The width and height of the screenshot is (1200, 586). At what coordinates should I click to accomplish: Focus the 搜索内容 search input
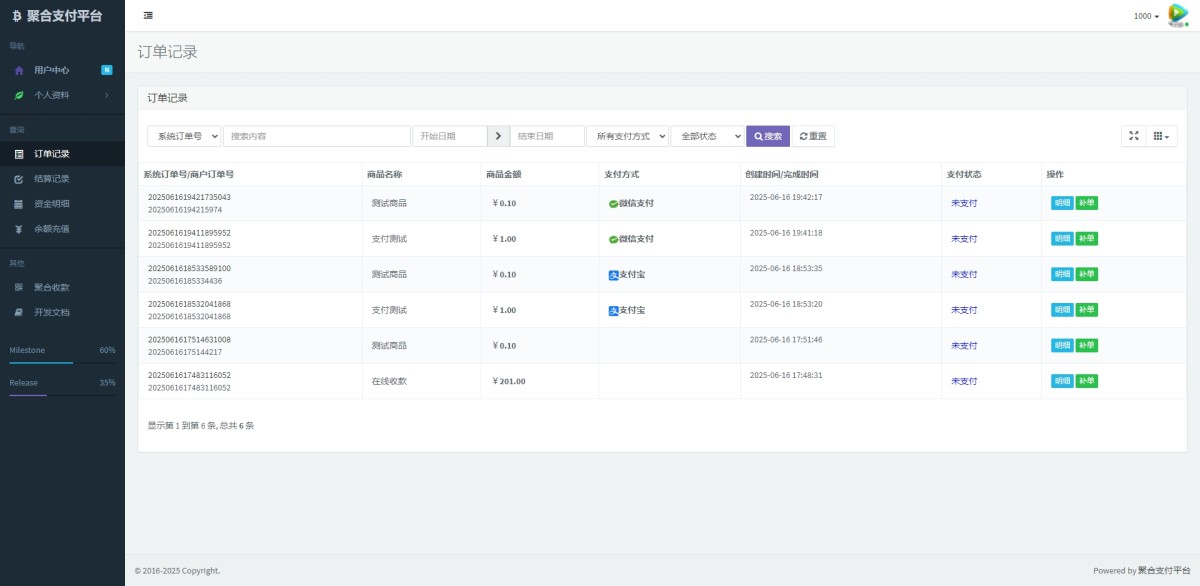click(317, 136)
